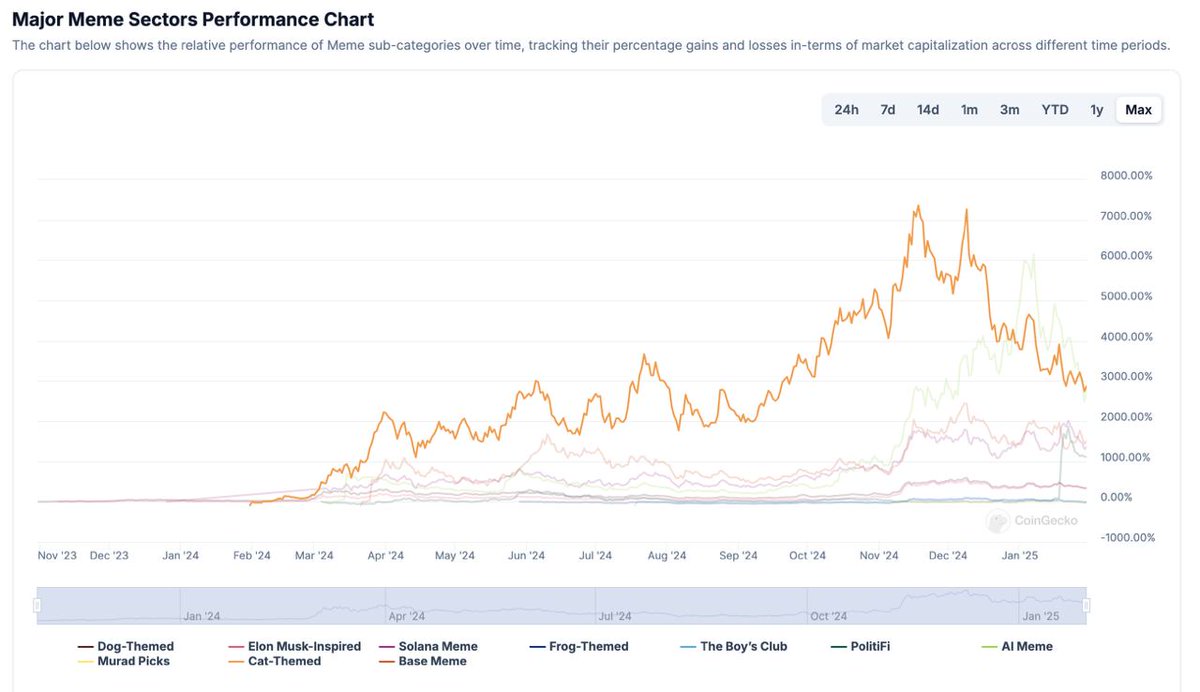
Task: Click the Mar '24 x-axis label
Action: coord(315,555)
